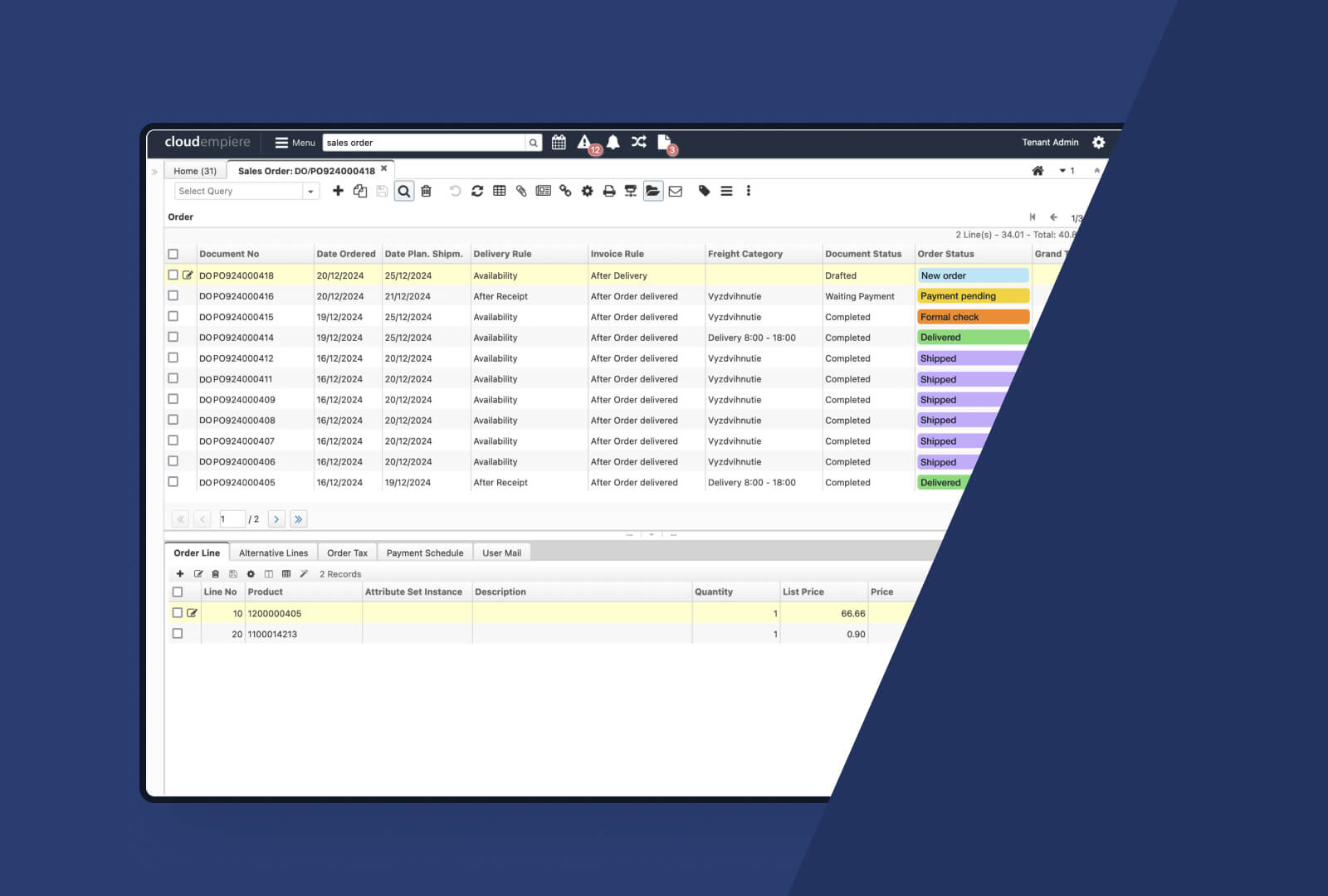Click the toolbar list-lines icon beside the tag
The image size is (1328, 896).
726,191
